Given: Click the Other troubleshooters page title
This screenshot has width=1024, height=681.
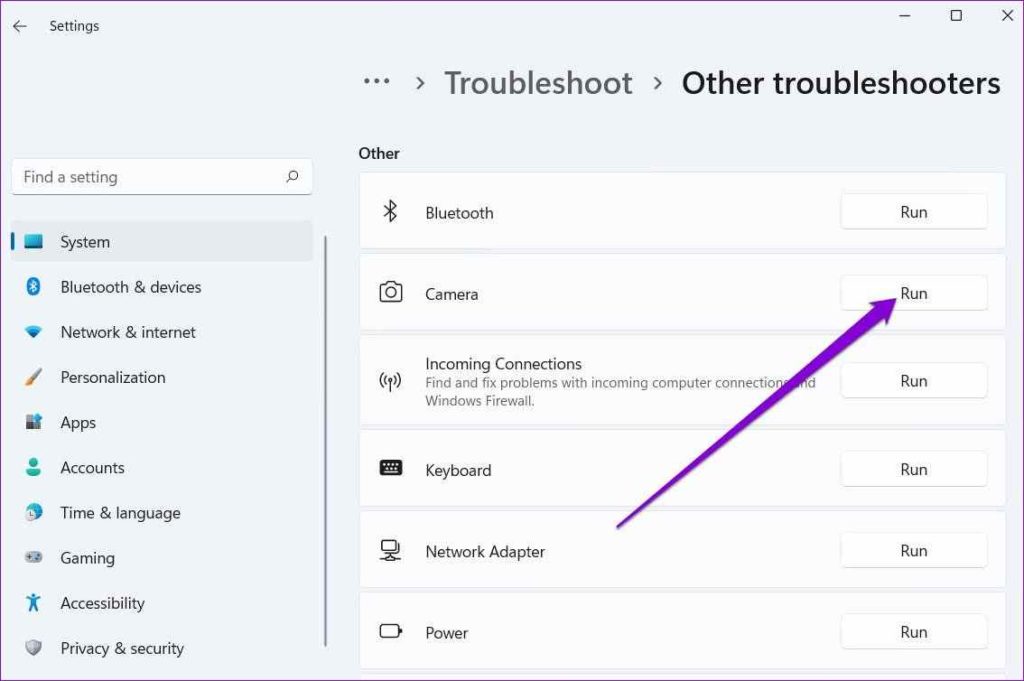Looking at the screenshot, I should [x=840, y=83].
